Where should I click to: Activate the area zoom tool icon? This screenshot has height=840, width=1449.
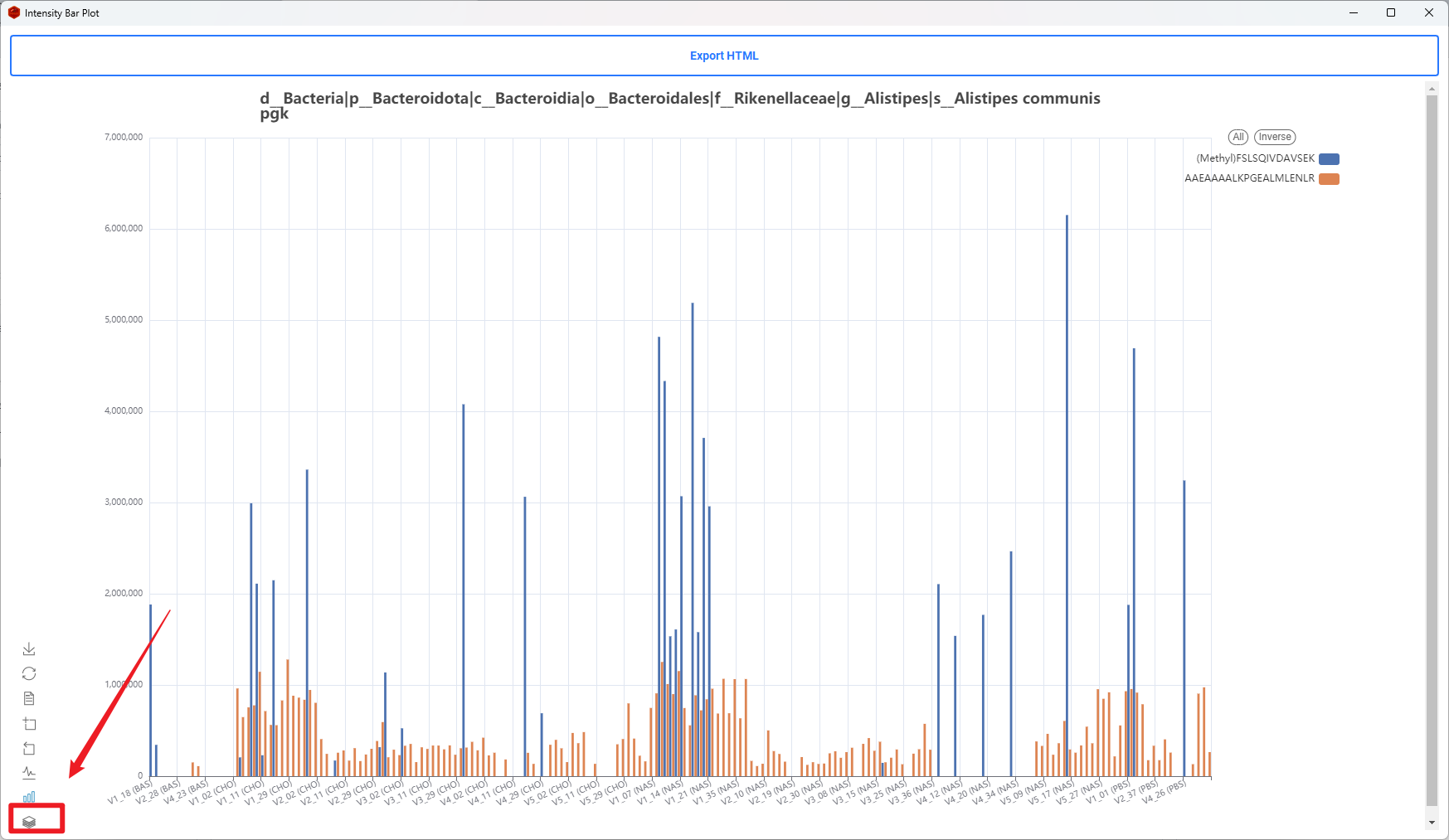point(29,724)
